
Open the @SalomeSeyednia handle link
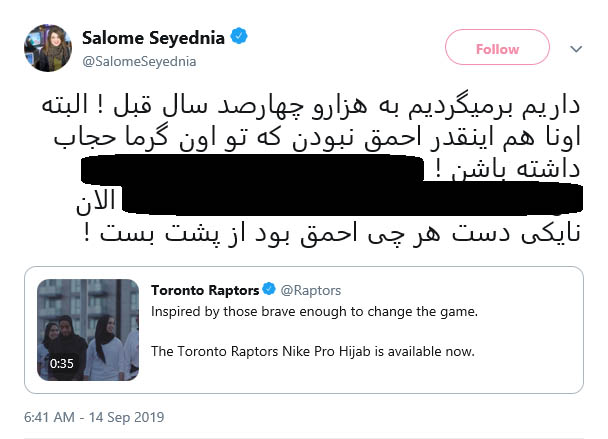(x=135, y=60)
